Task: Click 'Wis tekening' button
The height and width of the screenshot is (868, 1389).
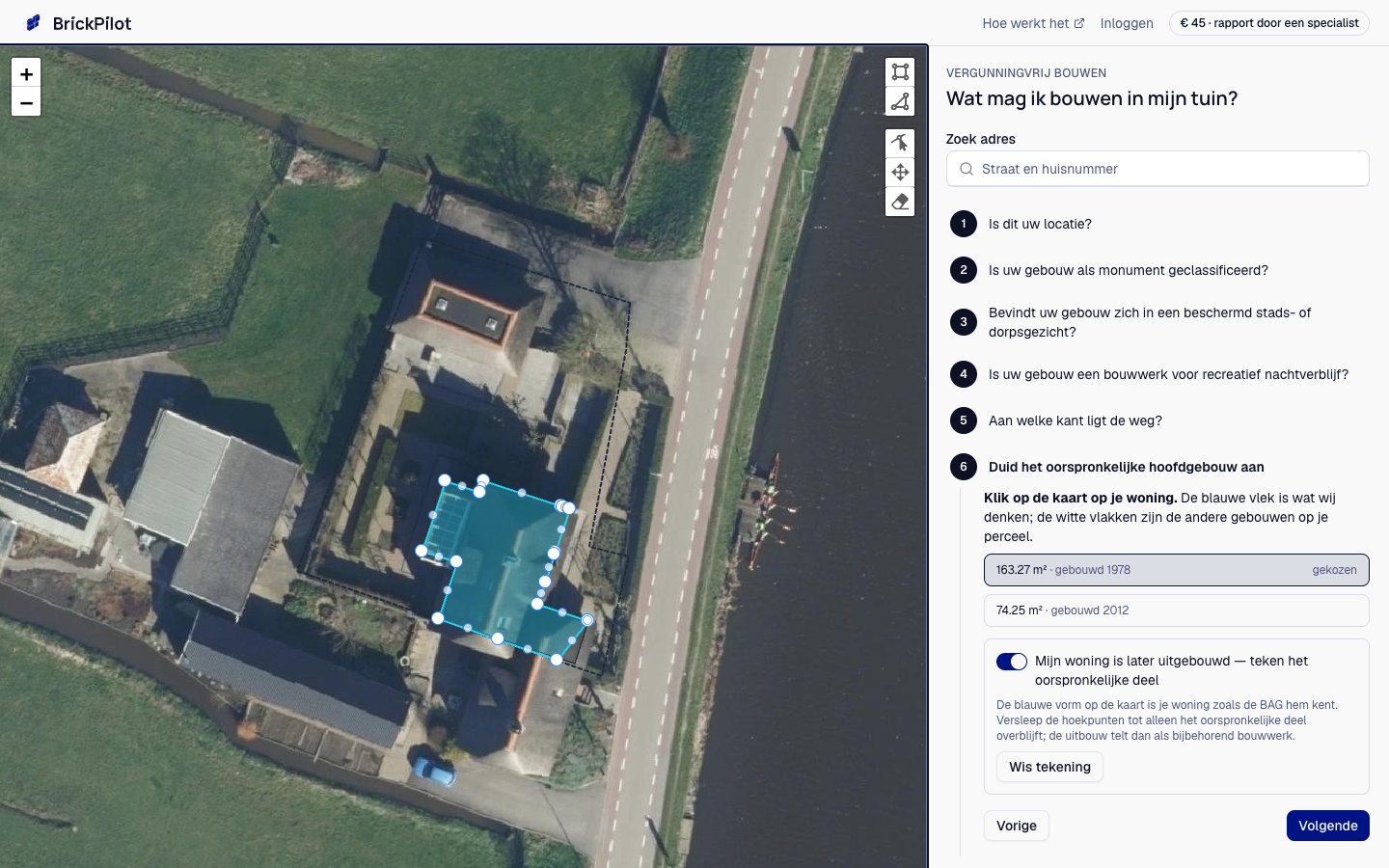Action: tap(1049, 767)
